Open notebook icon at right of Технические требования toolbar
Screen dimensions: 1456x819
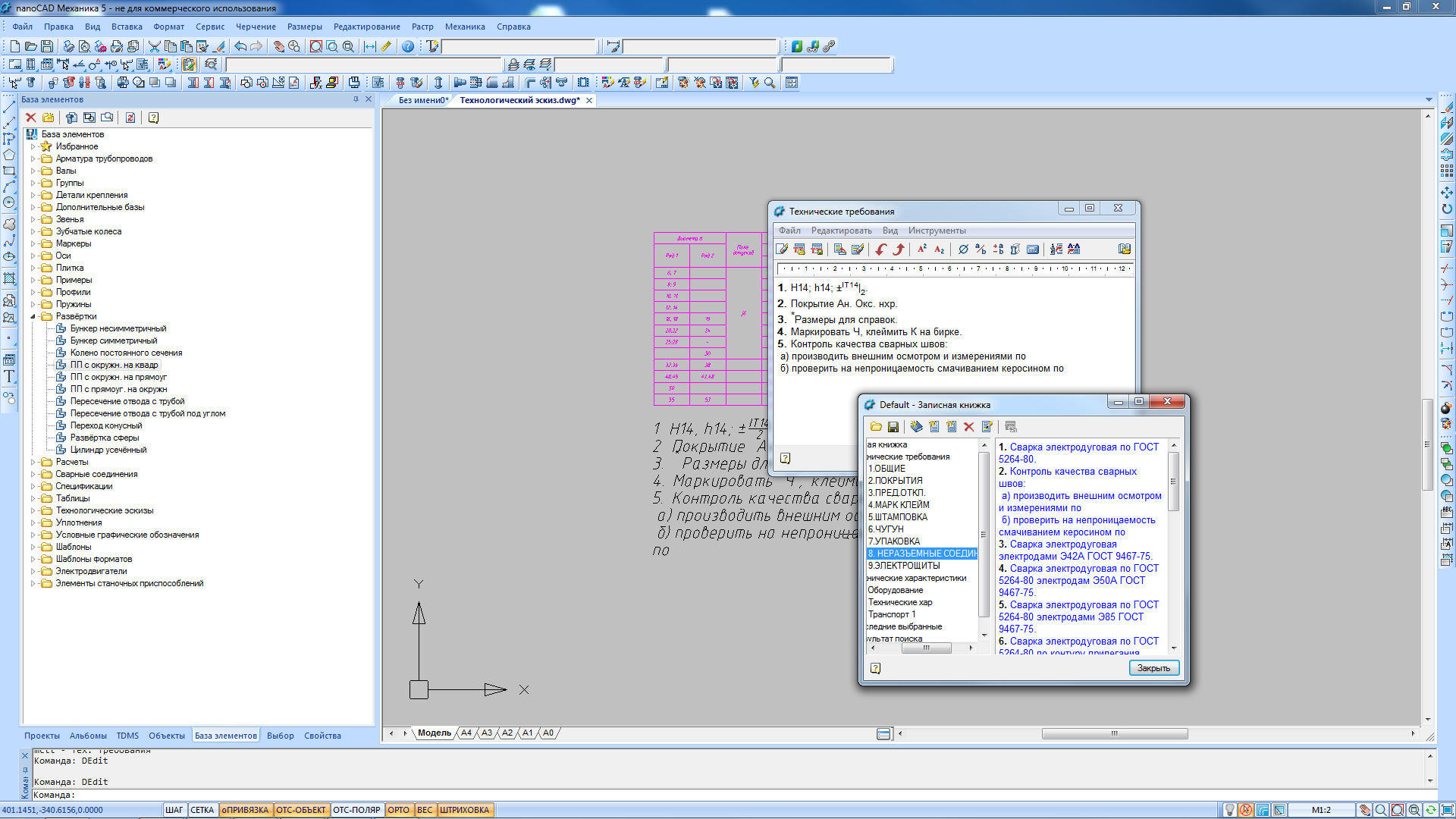[x=1125, y=249]
